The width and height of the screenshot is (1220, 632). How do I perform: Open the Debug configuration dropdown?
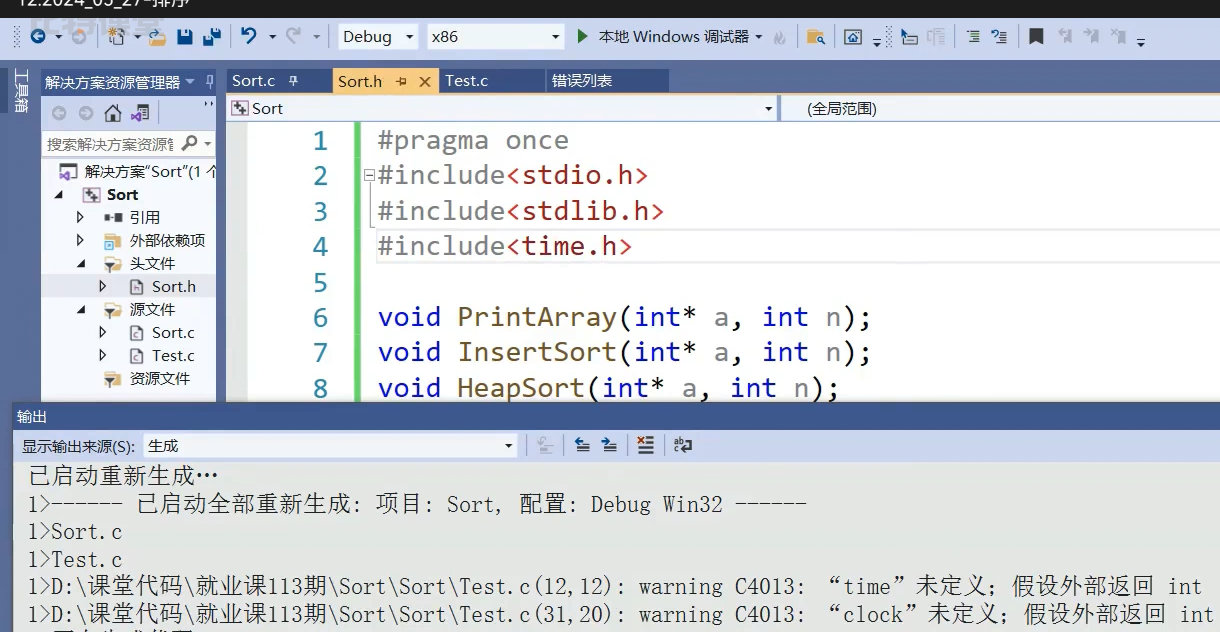(409, 37)
